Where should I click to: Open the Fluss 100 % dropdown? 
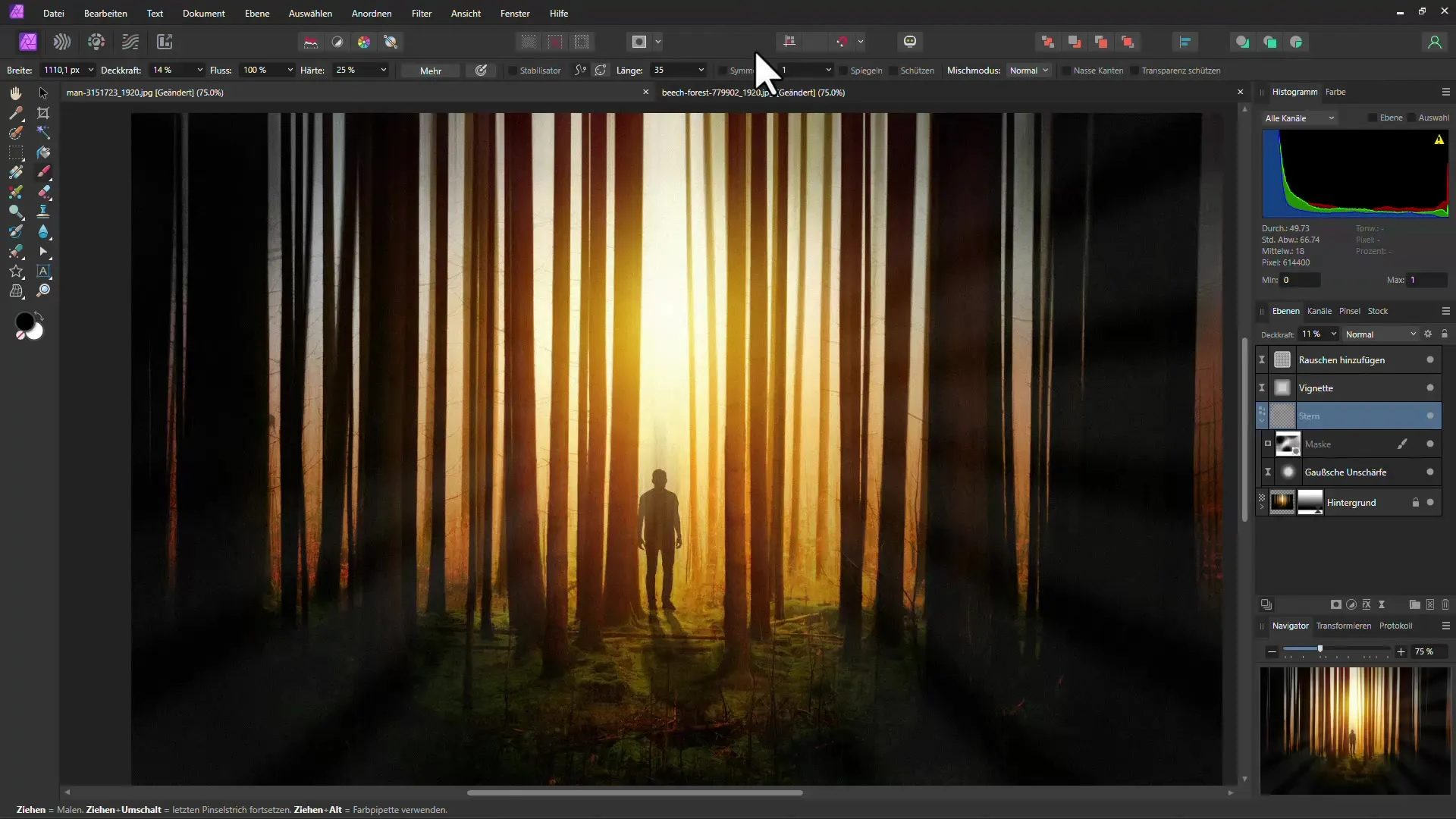click(290, 70)
